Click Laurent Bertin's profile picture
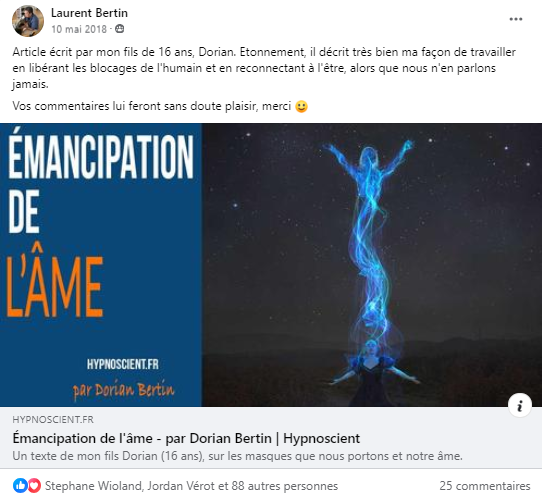The image size is (542, 497). tap(28, 21)
